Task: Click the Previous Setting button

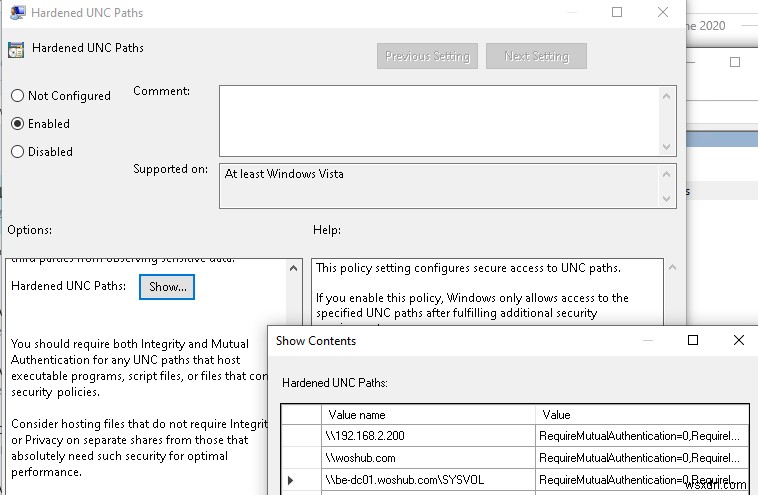Action: 427,56
